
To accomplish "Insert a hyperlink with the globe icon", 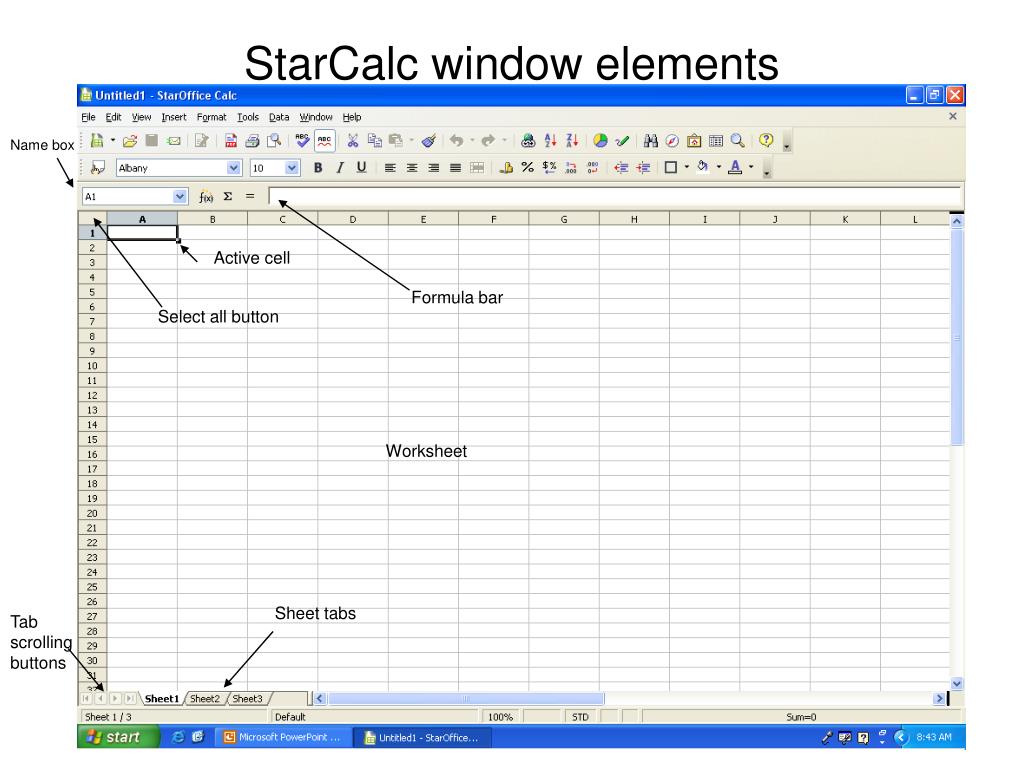I will point(528,140).
